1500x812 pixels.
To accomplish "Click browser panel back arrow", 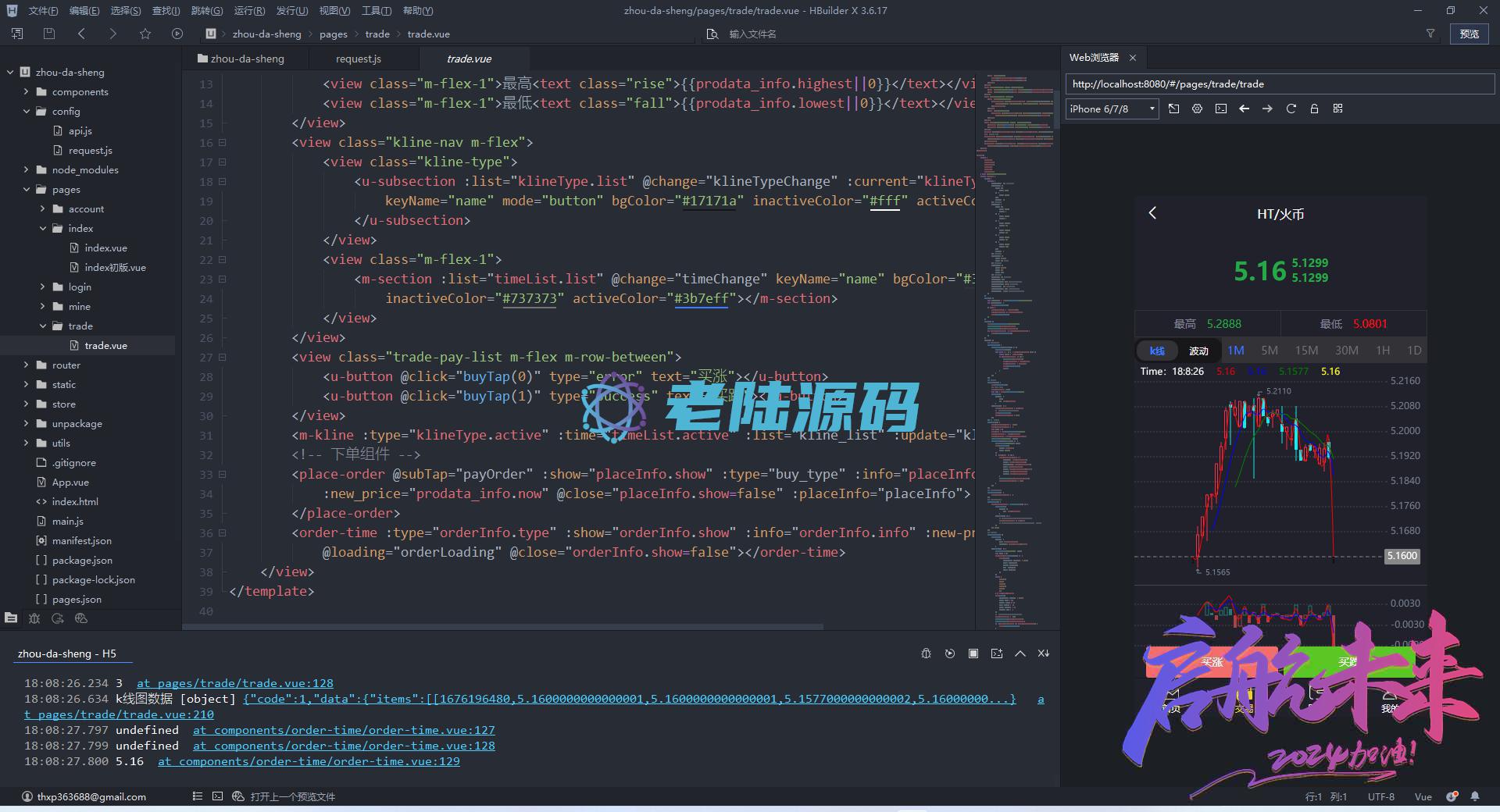I will point(1245,109).
